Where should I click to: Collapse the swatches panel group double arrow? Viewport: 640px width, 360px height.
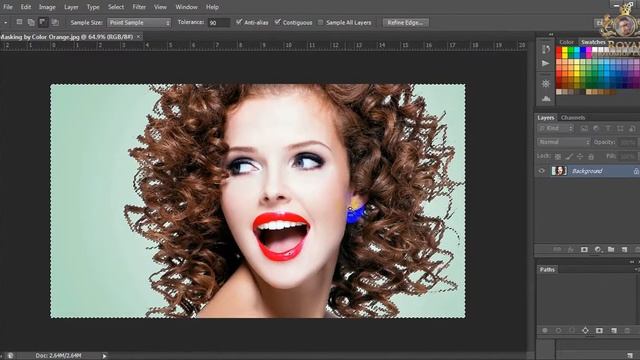click(551, 35)
